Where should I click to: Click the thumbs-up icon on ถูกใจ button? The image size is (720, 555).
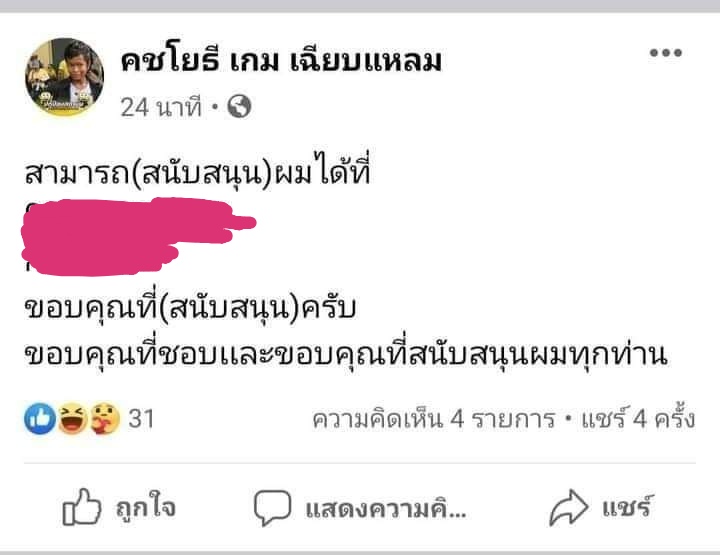click(x=82, y=507)
